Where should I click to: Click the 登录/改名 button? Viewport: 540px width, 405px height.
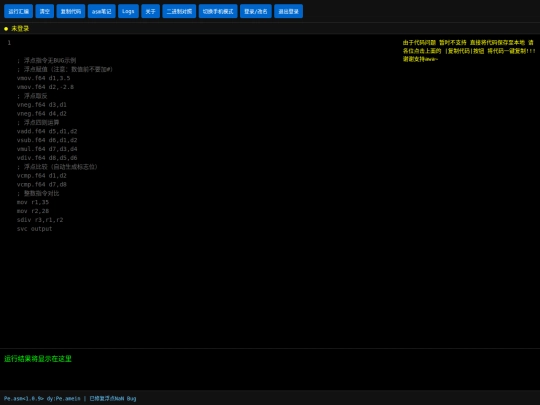(x=256, y=11)
